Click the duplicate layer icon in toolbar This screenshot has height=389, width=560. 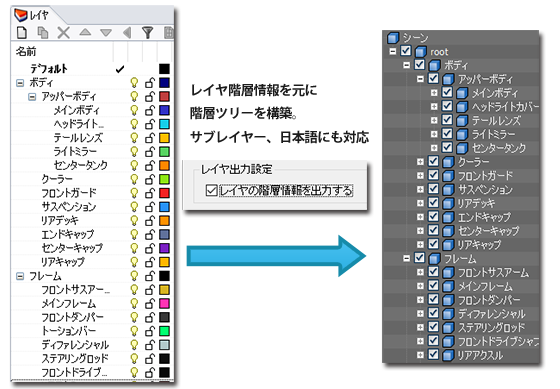pos(43,33)
